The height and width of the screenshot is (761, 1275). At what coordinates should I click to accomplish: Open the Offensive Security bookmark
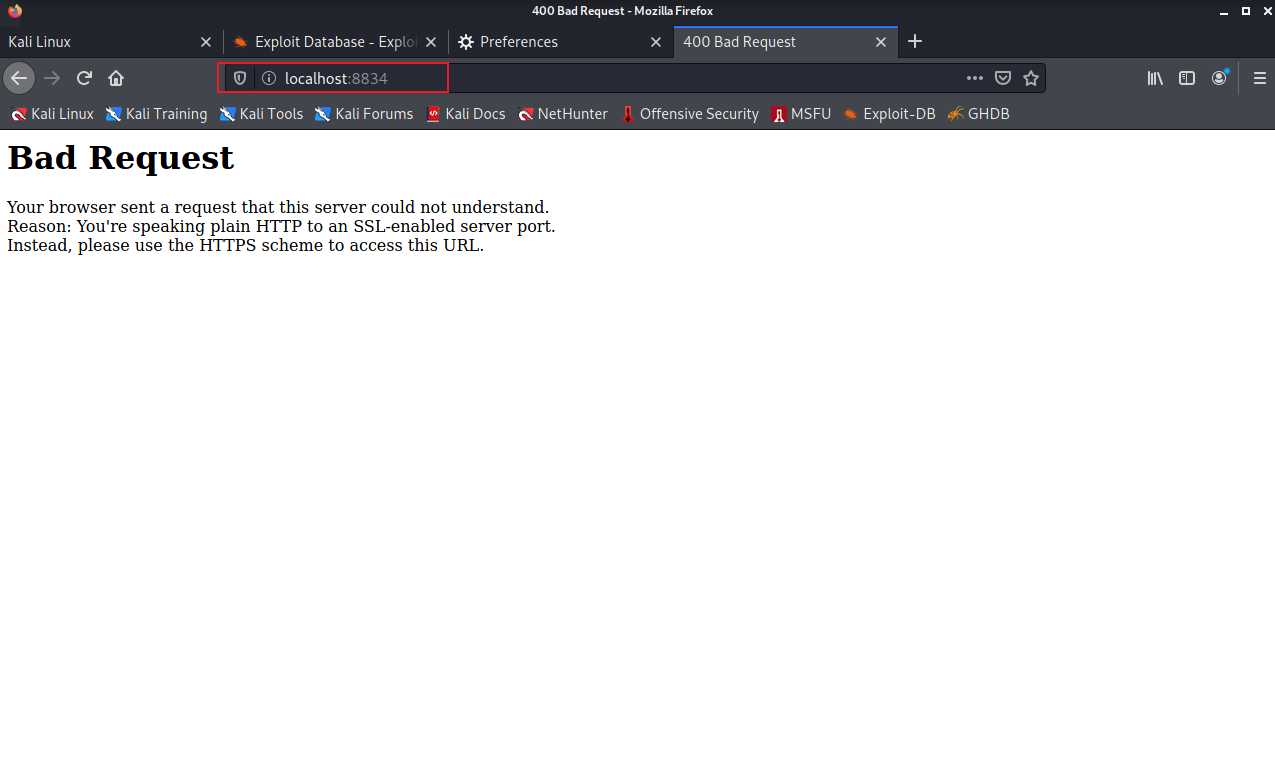point(690,114)
